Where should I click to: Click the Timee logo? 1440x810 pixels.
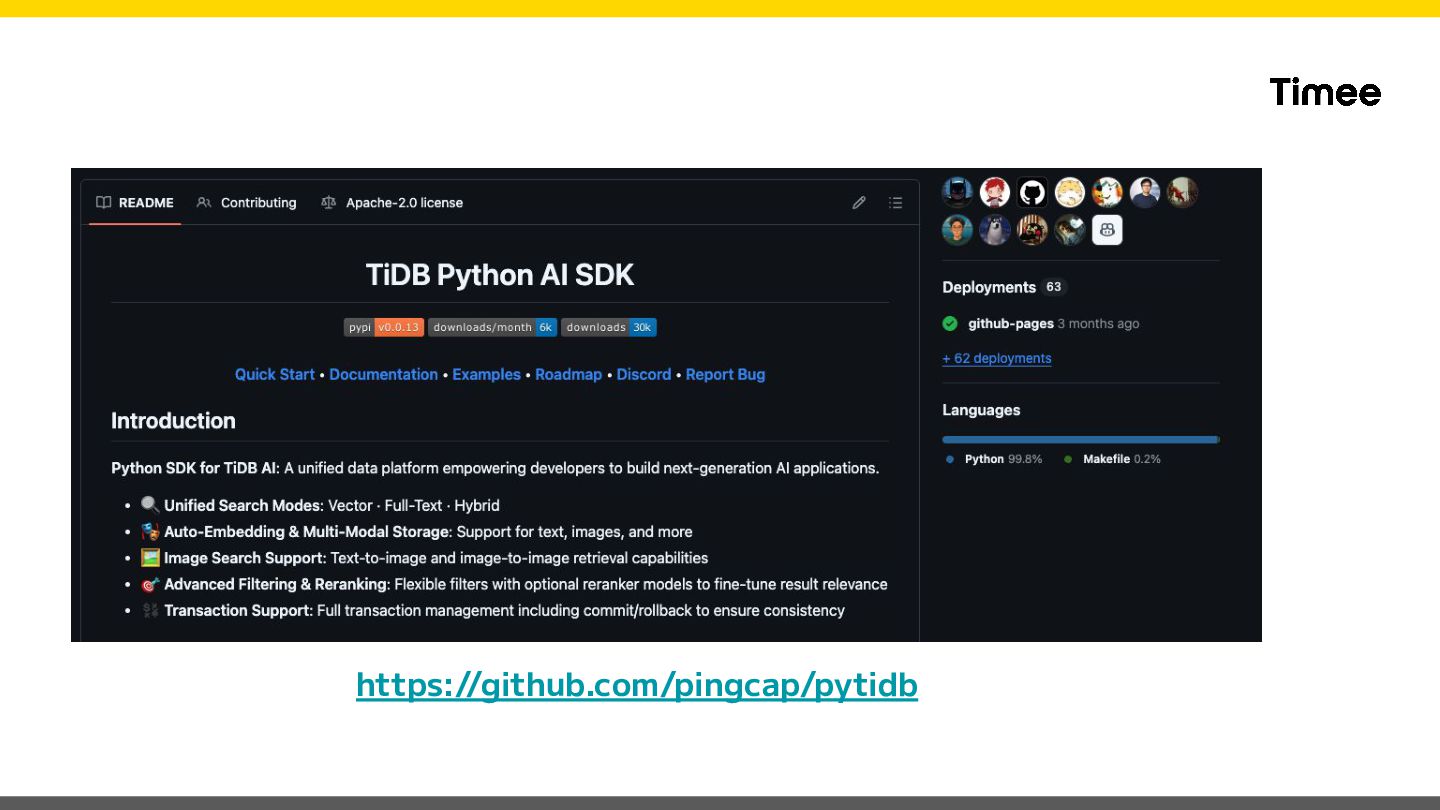(1326, 92)
